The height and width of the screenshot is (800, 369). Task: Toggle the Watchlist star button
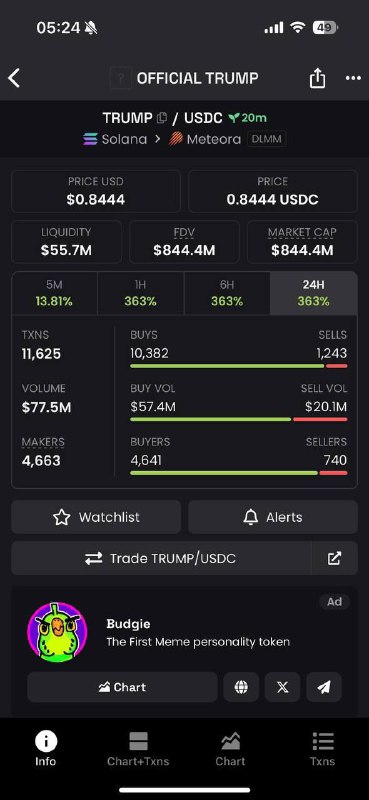point(96,517)
